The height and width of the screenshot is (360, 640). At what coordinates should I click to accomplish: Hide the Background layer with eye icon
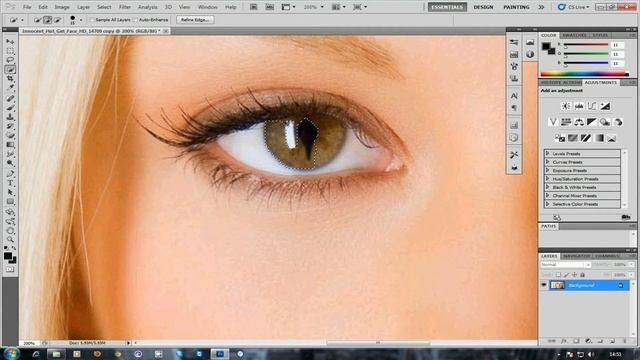click(x=544, y=285)
